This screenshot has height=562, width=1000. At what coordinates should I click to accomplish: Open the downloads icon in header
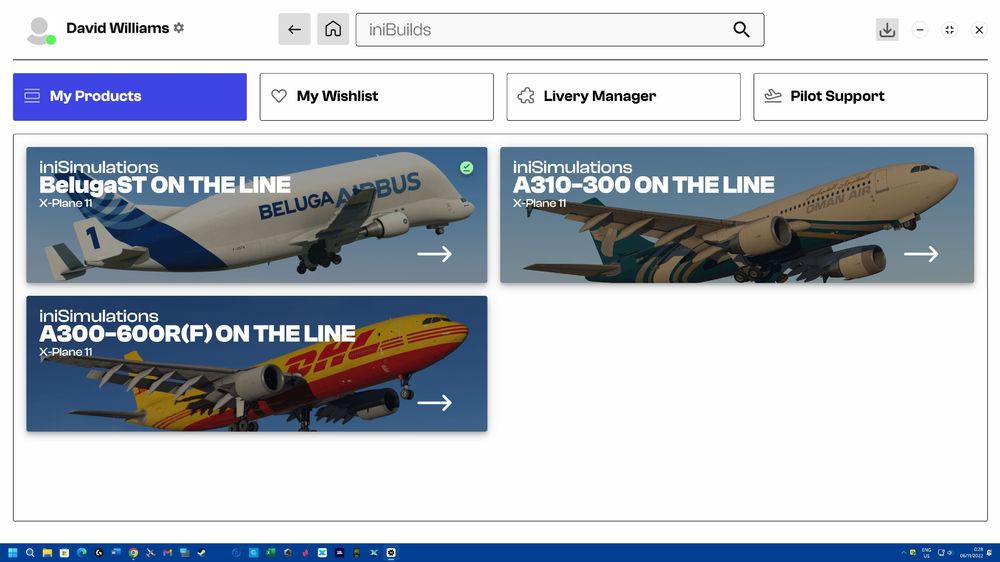(x=887, y=30)
